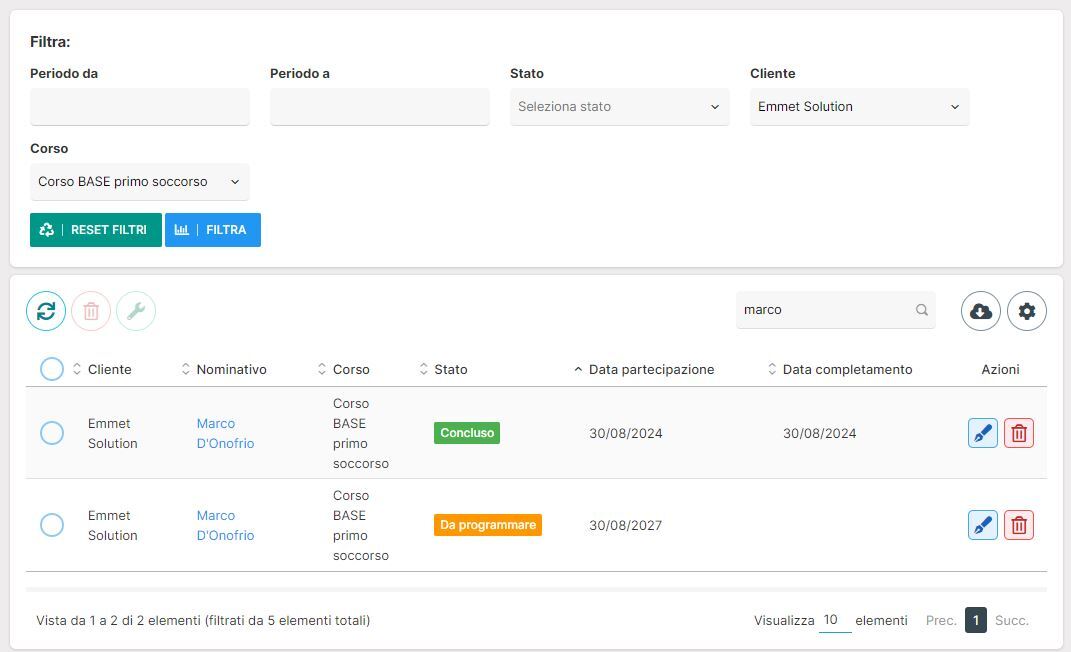The image size is (1071, 652).
Task: Toggle the select-all rows checkbox
Action: pos(52,369)
